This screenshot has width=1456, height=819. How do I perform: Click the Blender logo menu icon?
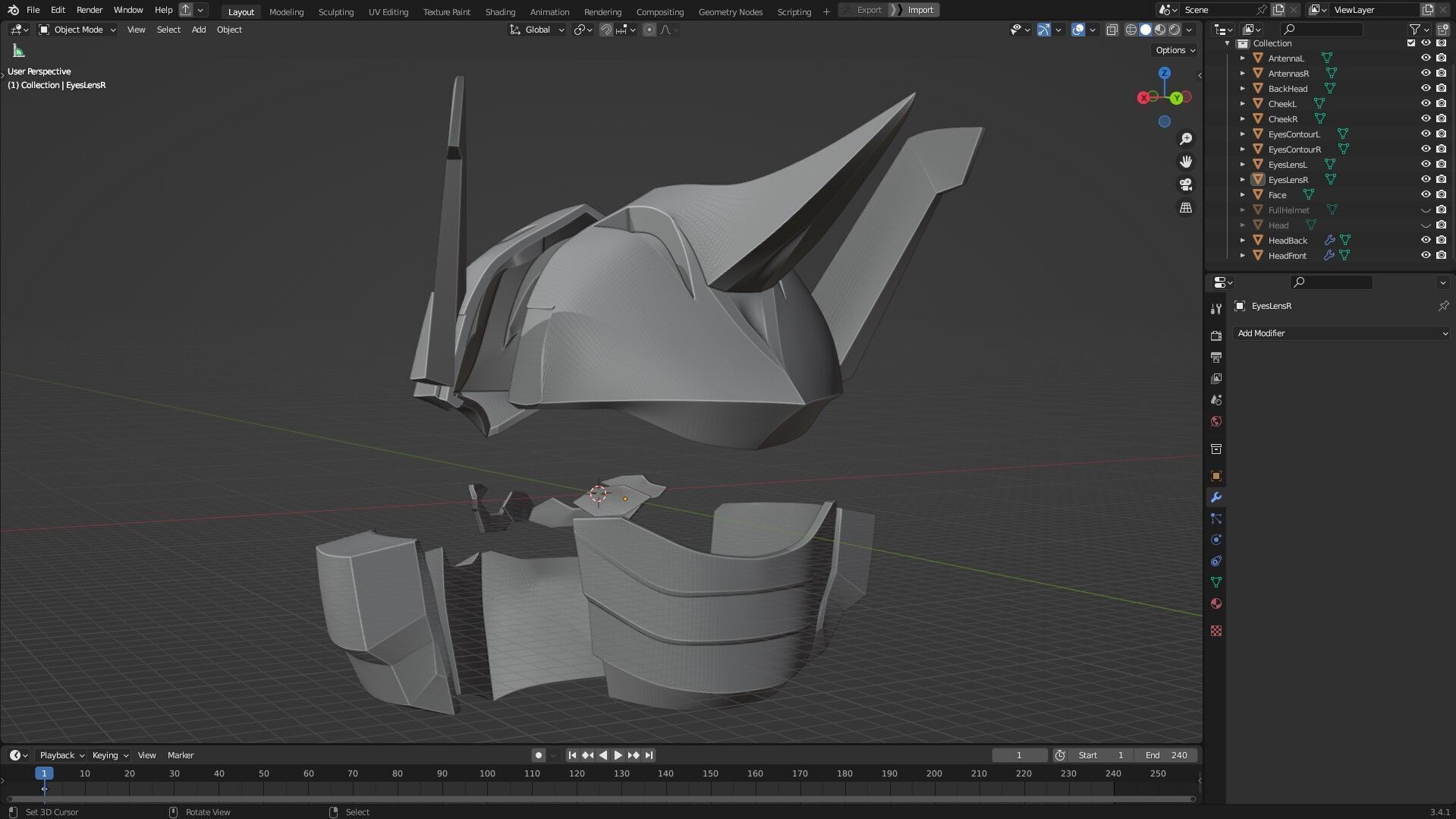coord(13,10)
